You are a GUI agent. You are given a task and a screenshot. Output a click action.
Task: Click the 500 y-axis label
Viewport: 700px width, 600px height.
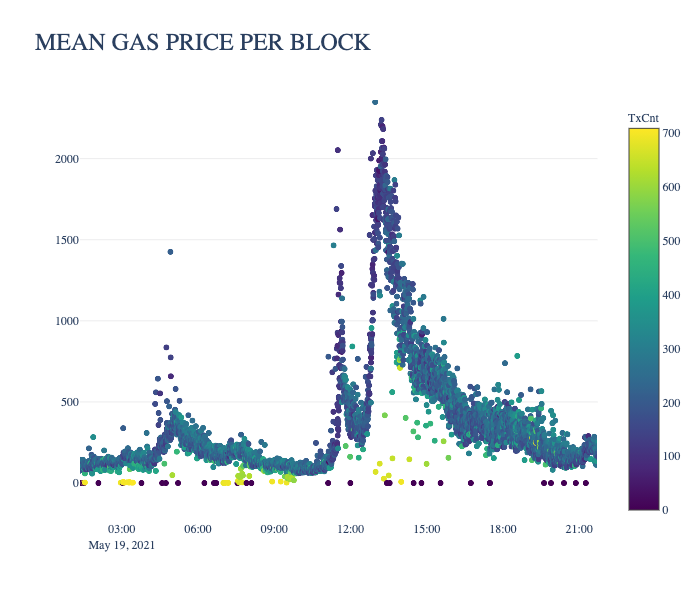70,402
